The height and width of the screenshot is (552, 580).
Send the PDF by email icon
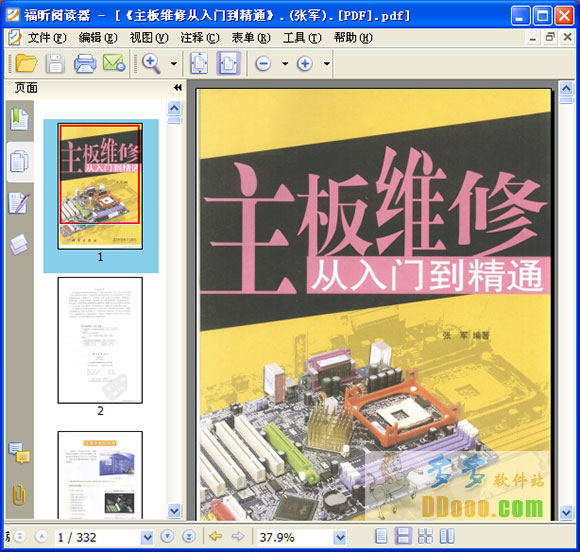114,63
